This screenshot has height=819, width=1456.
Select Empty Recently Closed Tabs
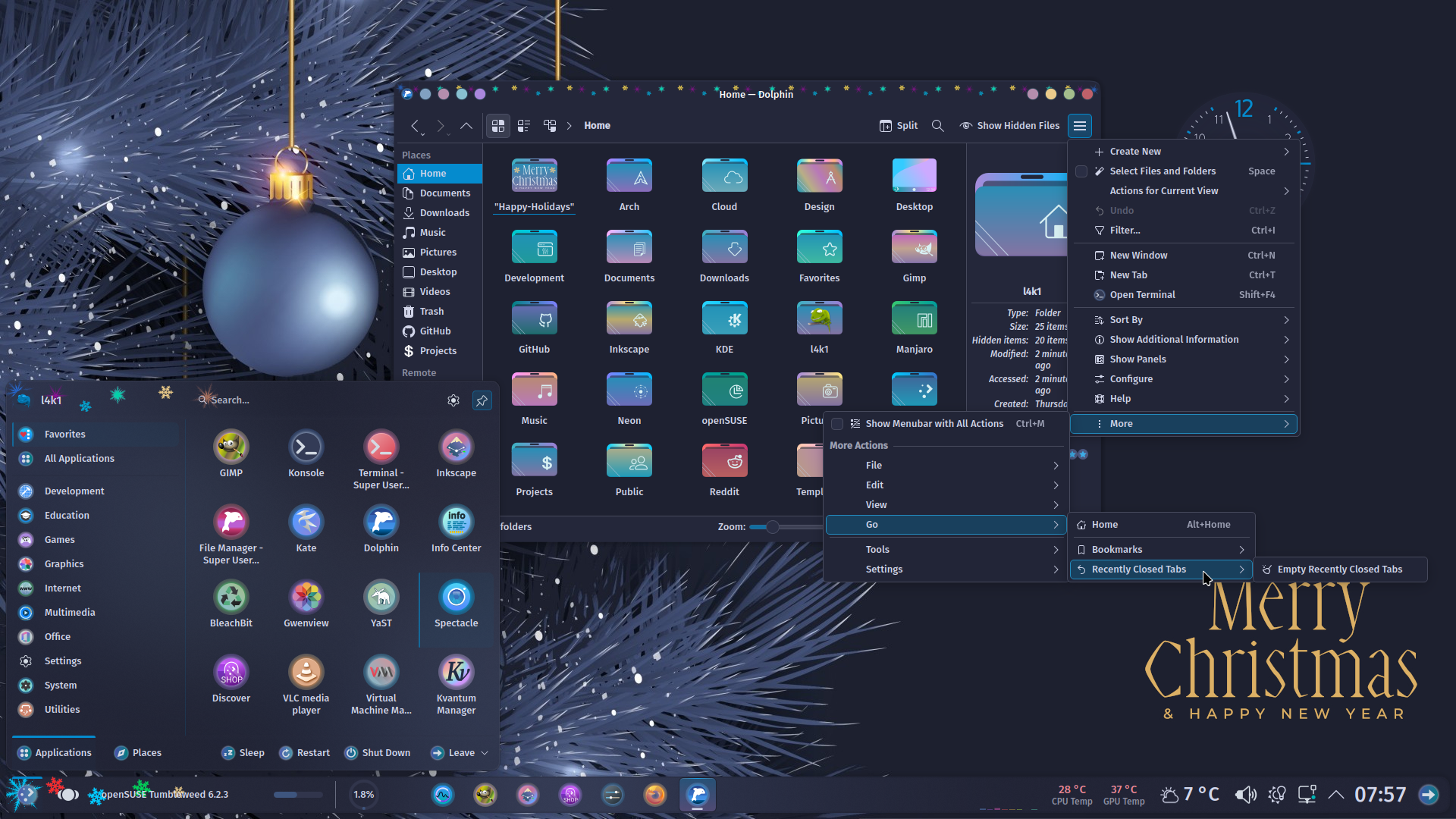[1340, 570]
